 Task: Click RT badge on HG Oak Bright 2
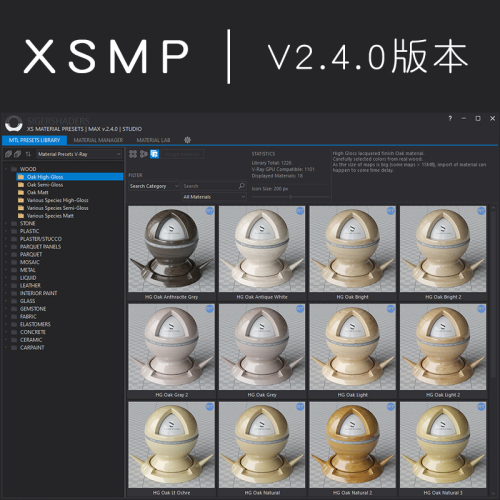click(481, 211)
